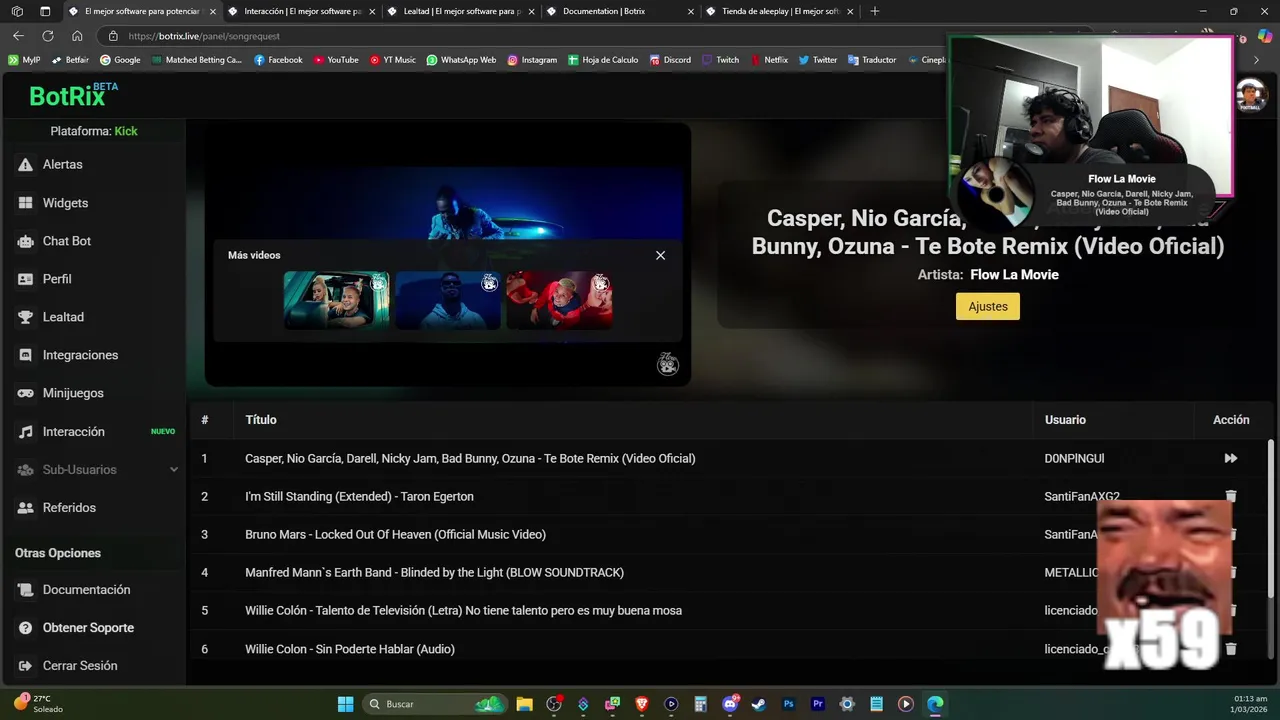The image size is (1280, 720).
Task: Click the Te Bote Remix row title
Action: coord(470,458)
